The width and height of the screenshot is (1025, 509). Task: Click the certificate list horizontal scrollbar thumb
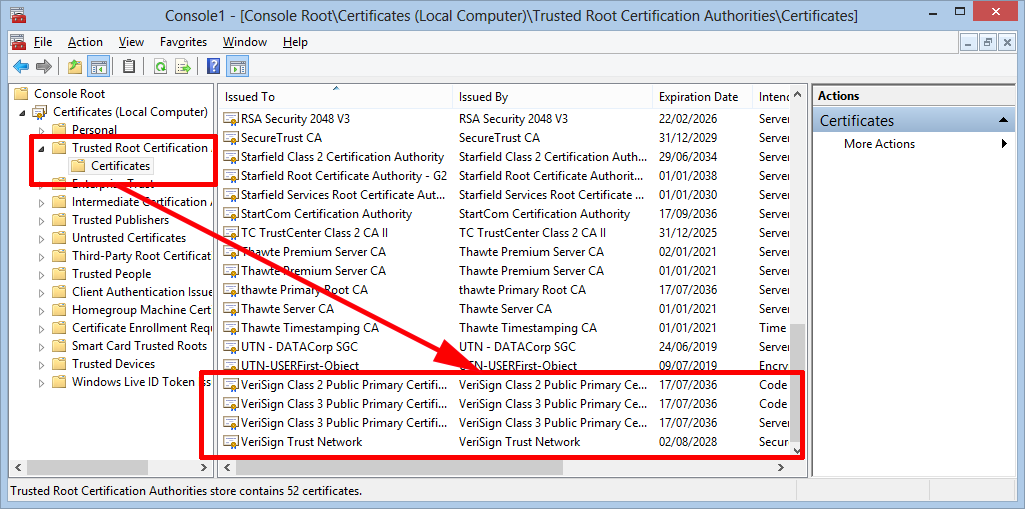pyautogui.click(x=399, y=468)
